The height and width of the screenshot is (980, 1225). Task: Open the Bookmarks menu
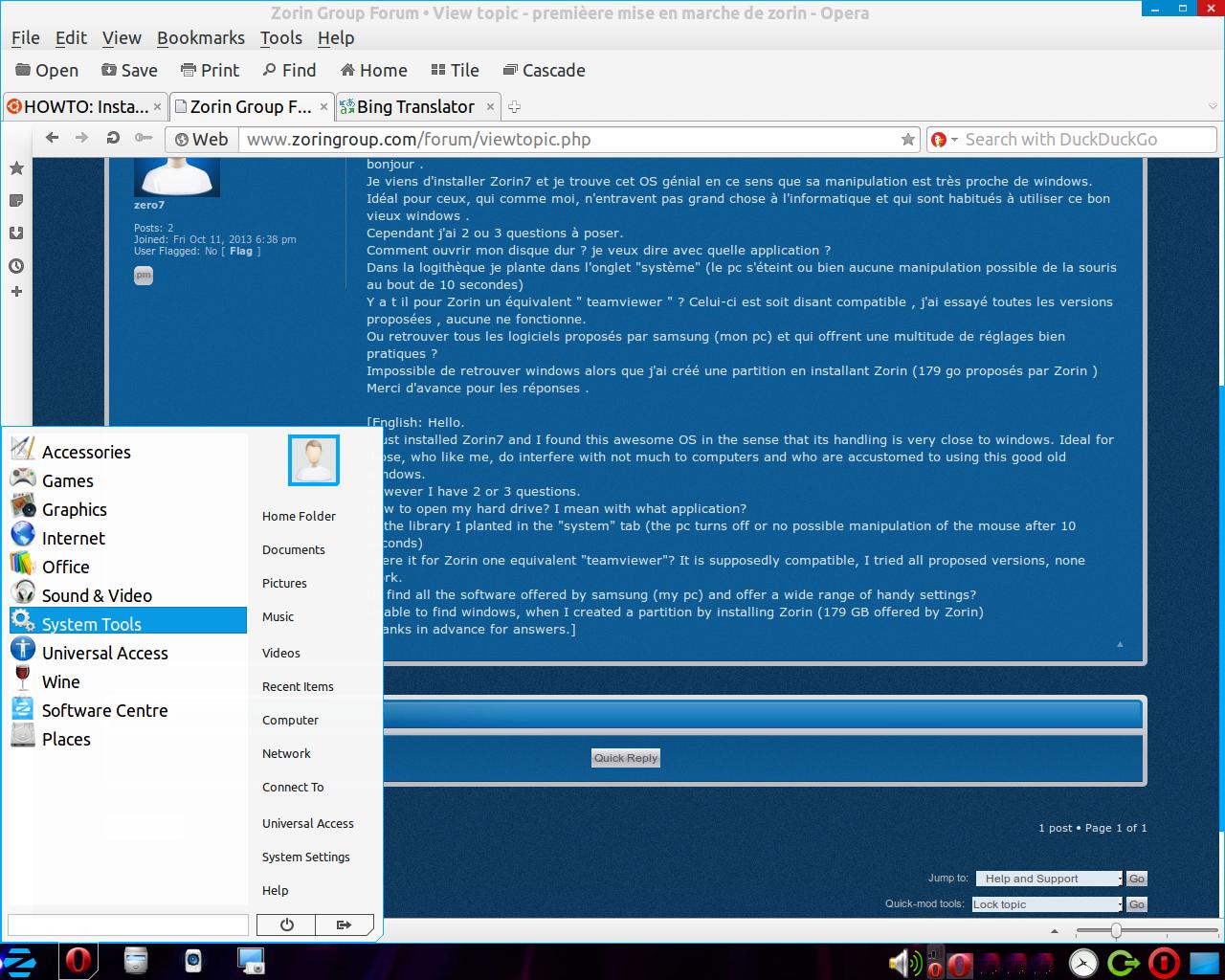pos(200,38)
